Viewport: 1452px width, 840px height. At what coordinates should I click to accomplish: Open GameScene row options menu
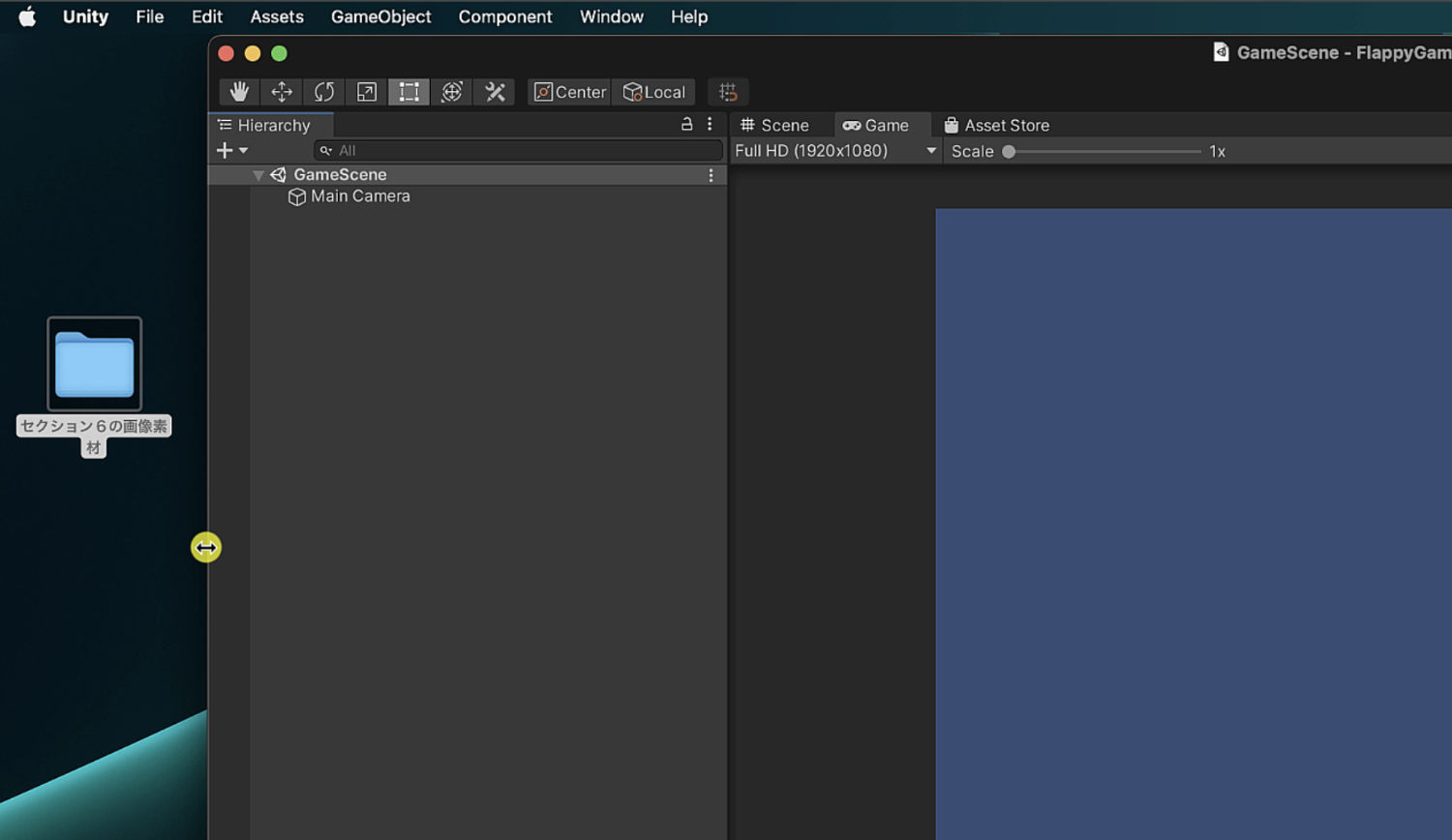[711, 175]
